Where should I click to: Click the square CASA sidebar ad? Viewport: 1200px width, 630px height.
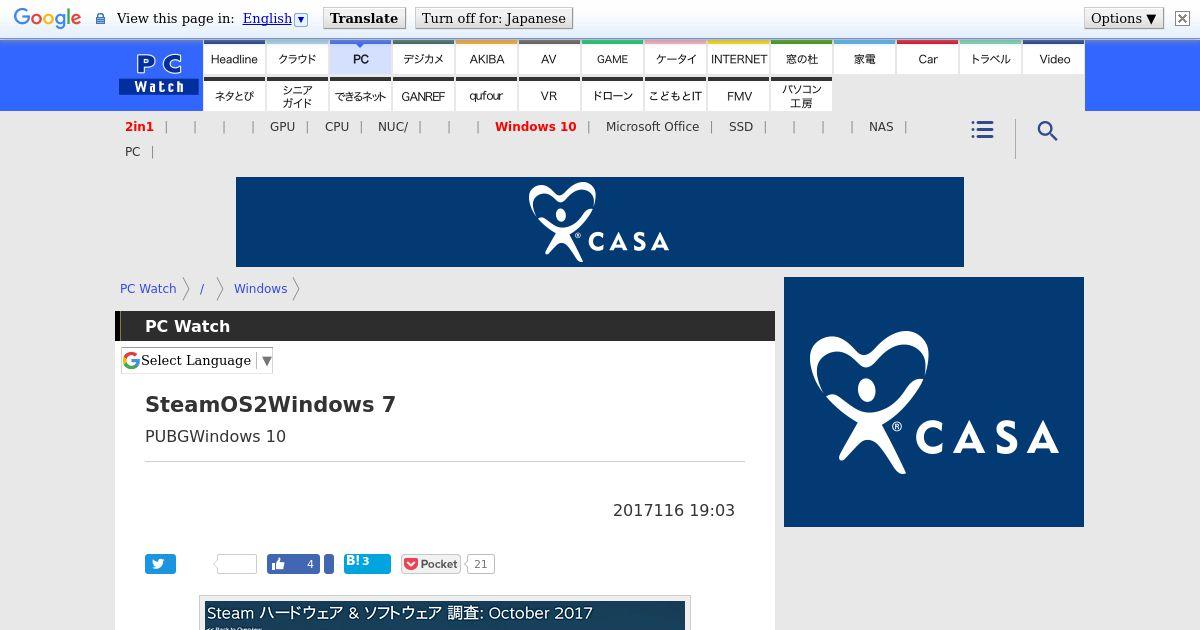coord(934,402)
